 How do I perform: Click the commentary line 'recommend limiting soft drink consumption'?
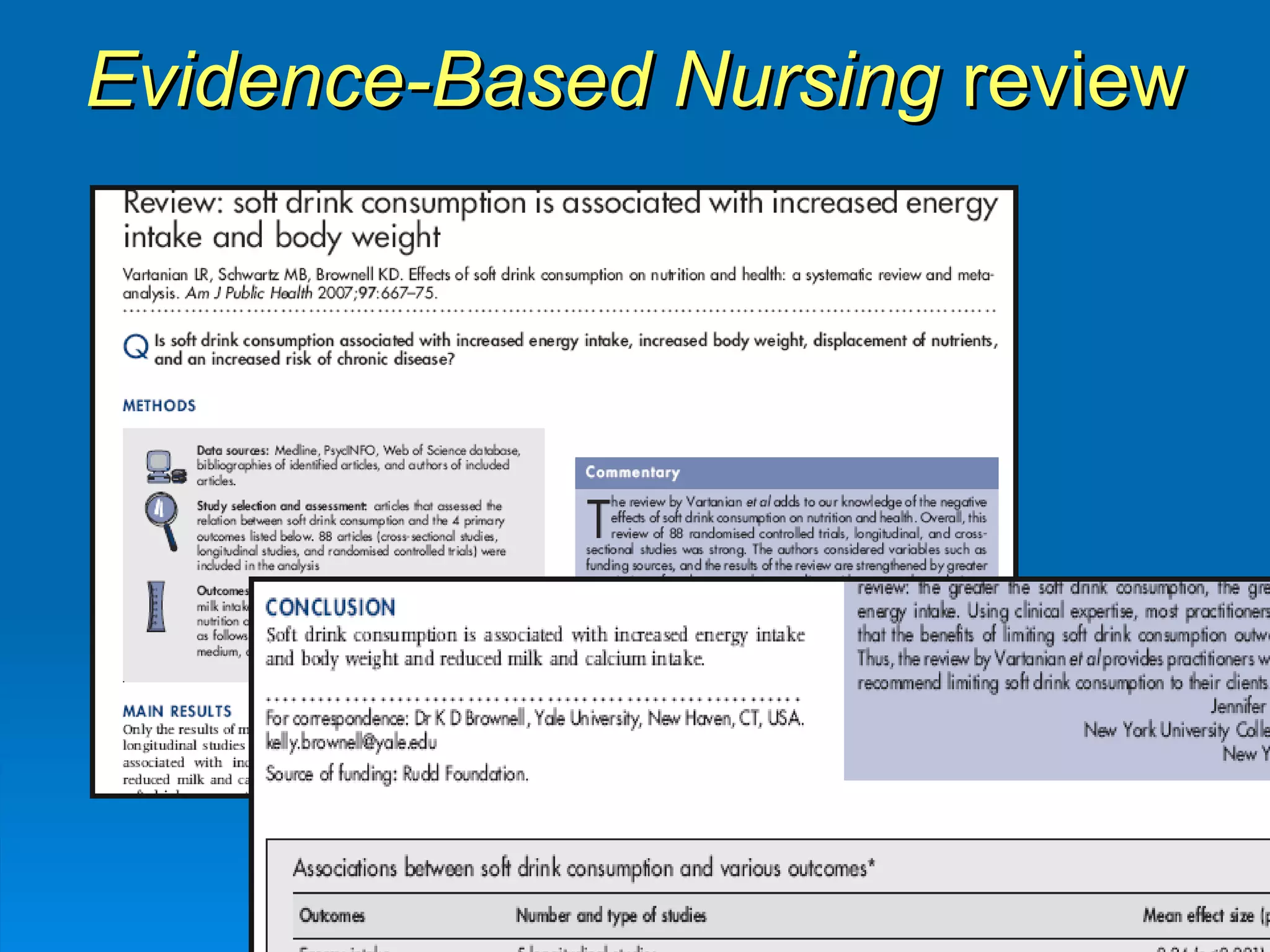click(1062, 682)
